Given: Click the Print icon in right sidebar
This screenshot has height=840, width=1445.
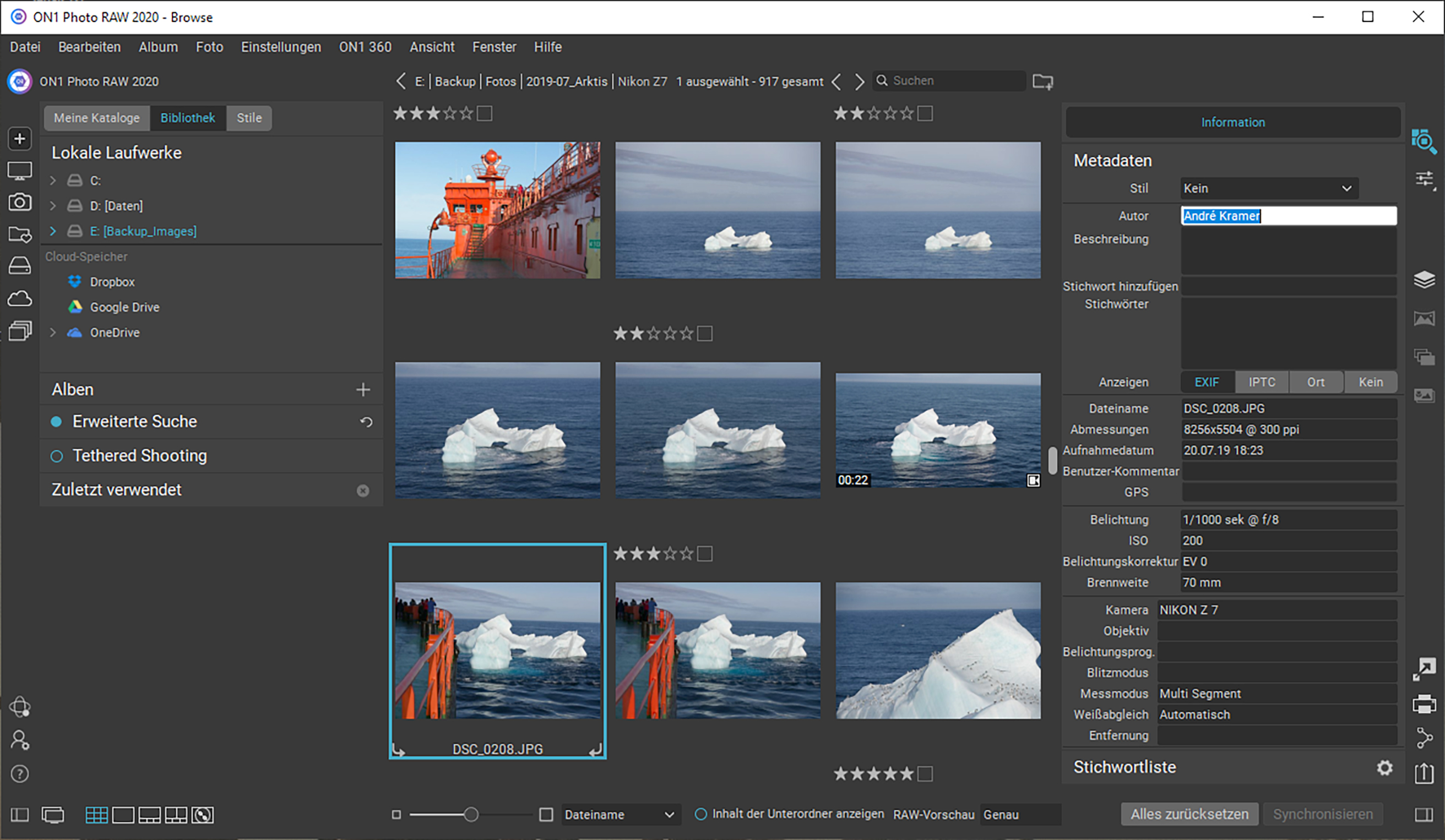Looking at the screenshot, I should coord(1425,703).
